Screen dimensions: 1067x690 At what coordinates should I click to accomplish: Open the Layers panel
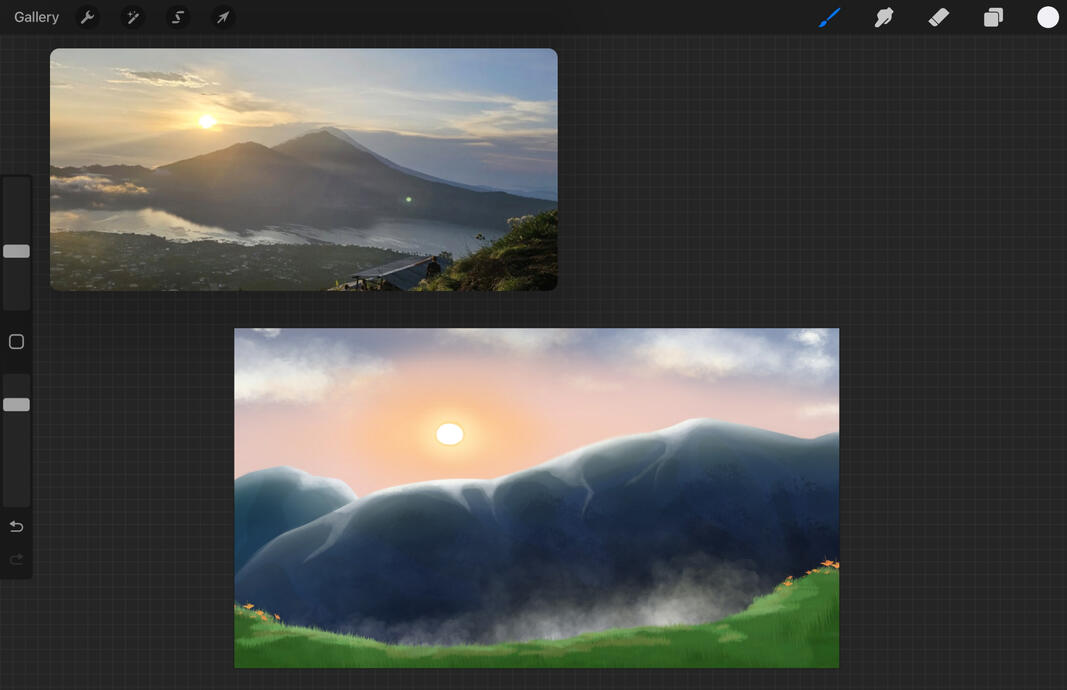(x=993, y=17)
